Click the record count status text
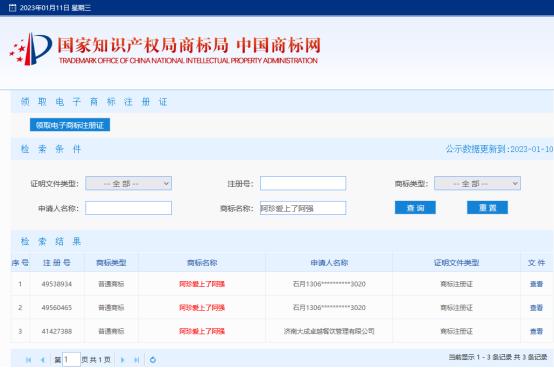 [x=498, y=357]
